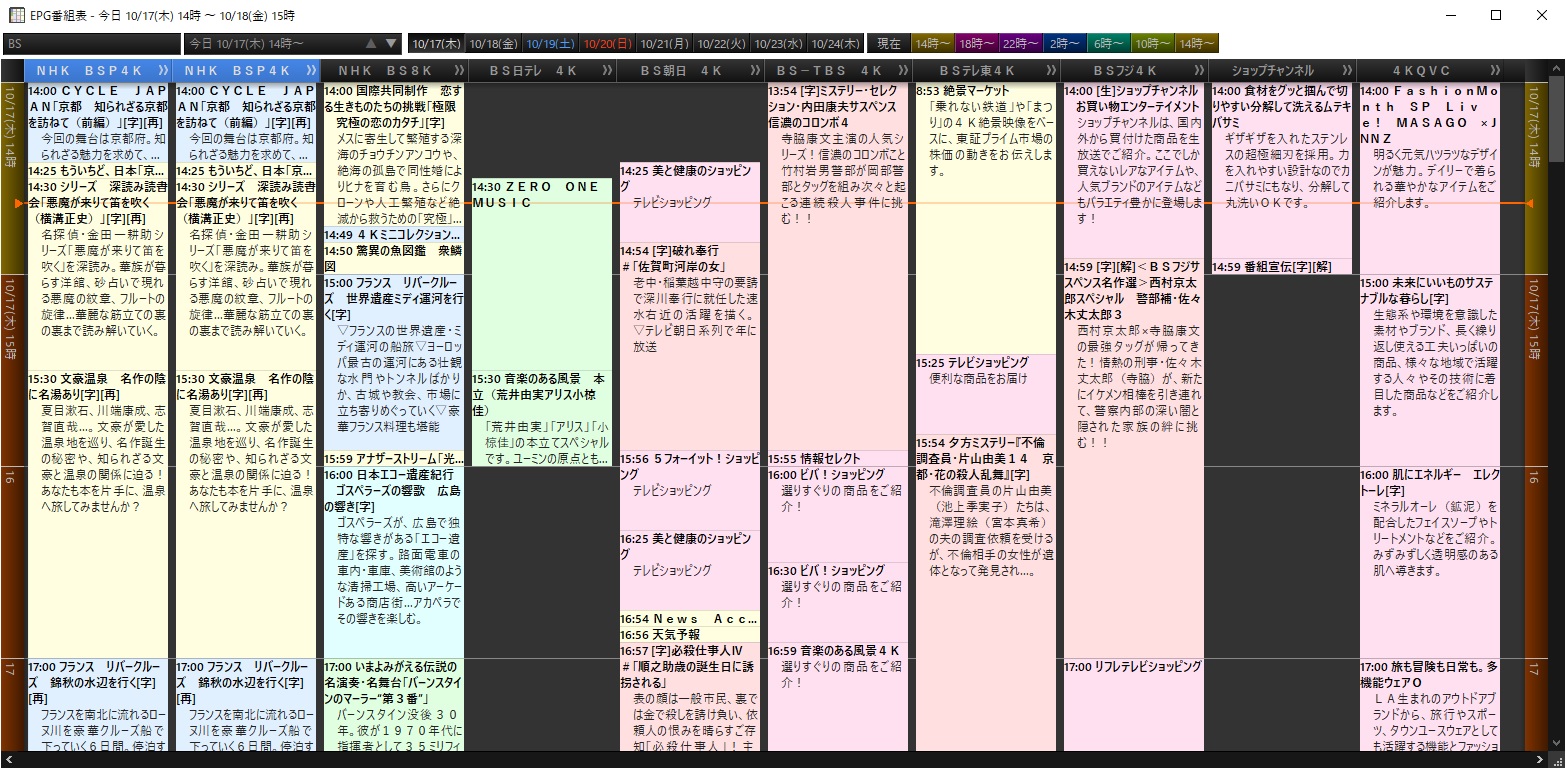Jump to the 18時〜 time button
Image resolution: width=1566 pixels, height=769 pixels.
(x=977, y=44)
